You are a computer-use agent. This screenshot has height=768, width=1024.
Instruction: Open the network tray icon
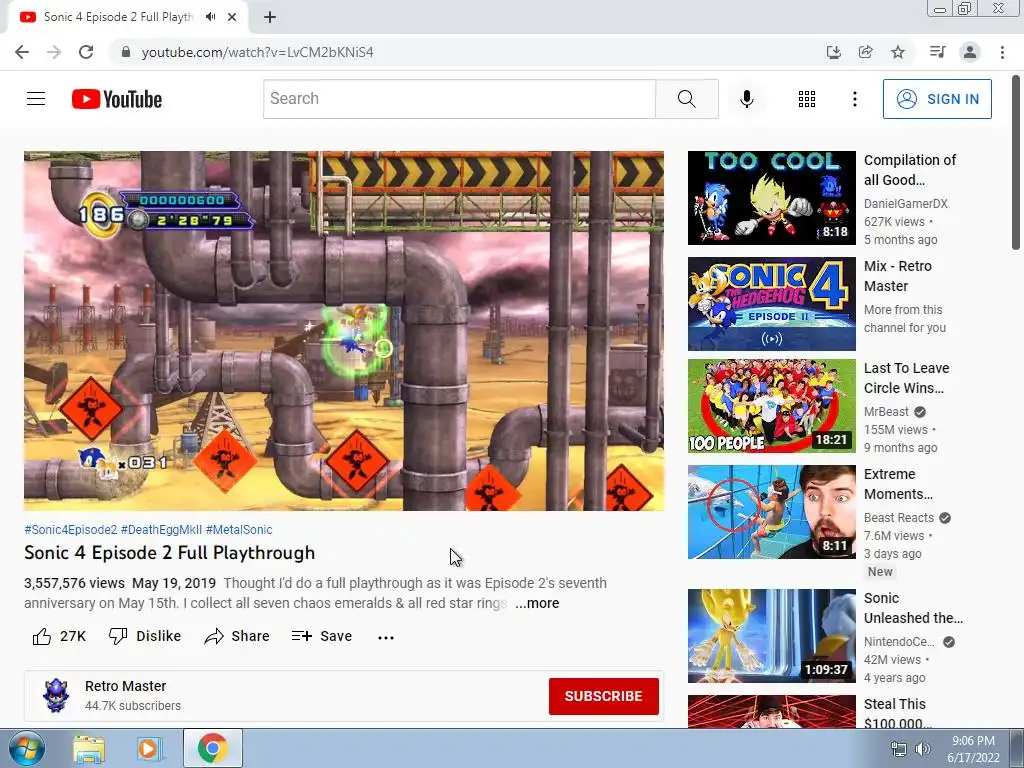click(x=899, y=749)
